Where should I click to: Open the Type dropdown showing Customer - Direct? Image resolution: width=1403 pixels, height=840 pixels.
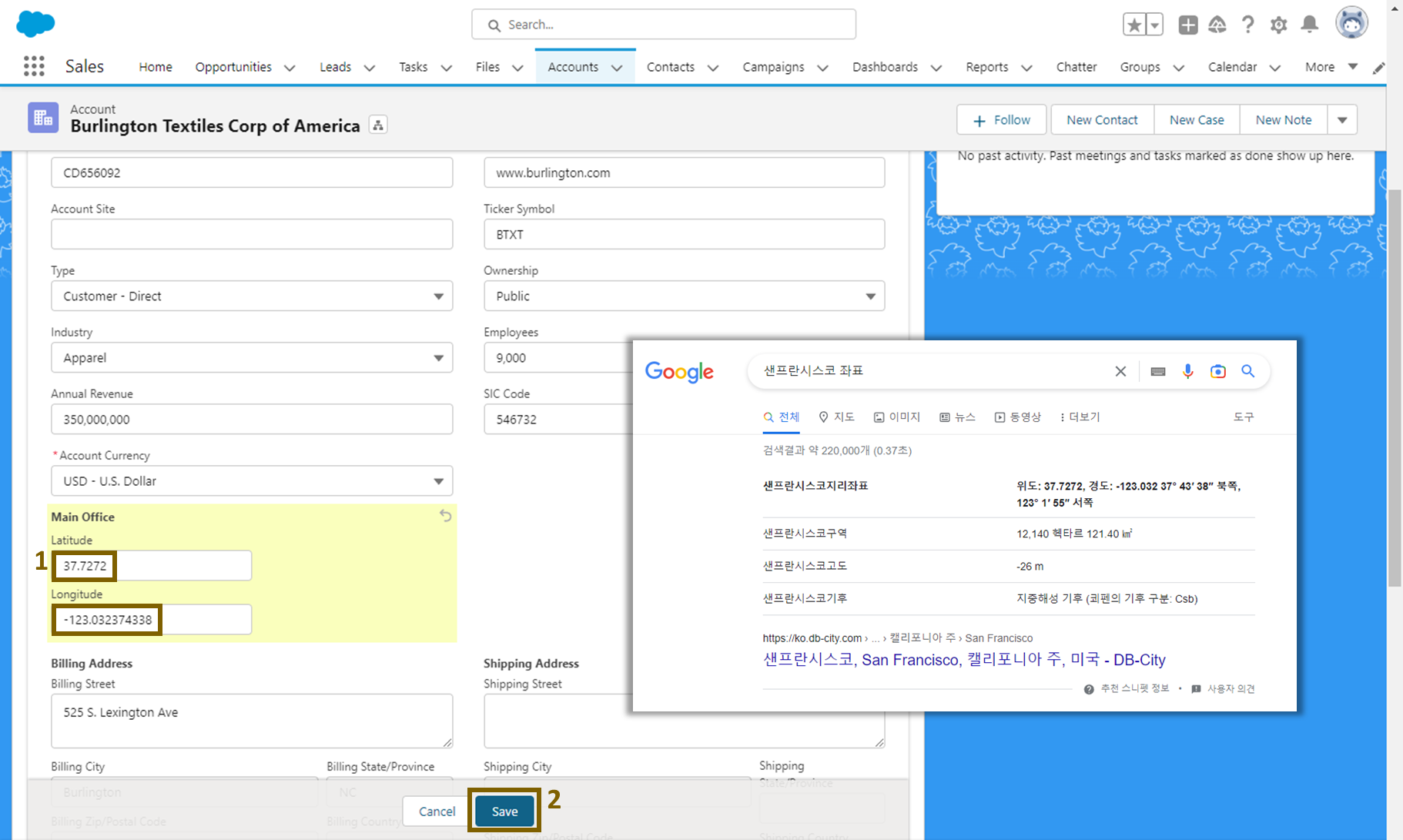tap(252, 296)
